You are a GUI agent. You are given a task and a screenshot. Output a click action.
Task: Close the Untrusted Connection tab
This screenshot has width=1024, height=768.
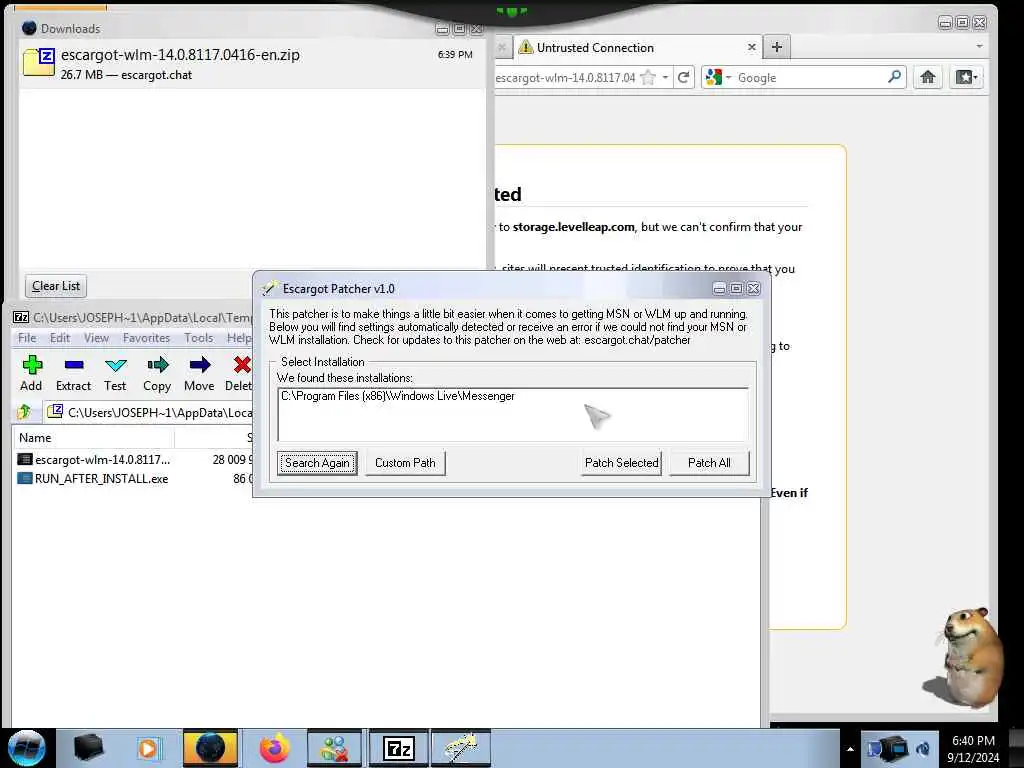[752, 47]
